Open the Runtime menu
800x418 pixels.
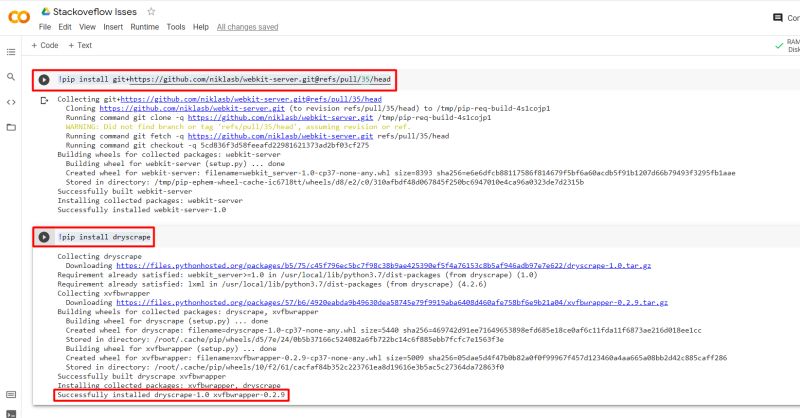pyautogui.click(x=144, y=27)
